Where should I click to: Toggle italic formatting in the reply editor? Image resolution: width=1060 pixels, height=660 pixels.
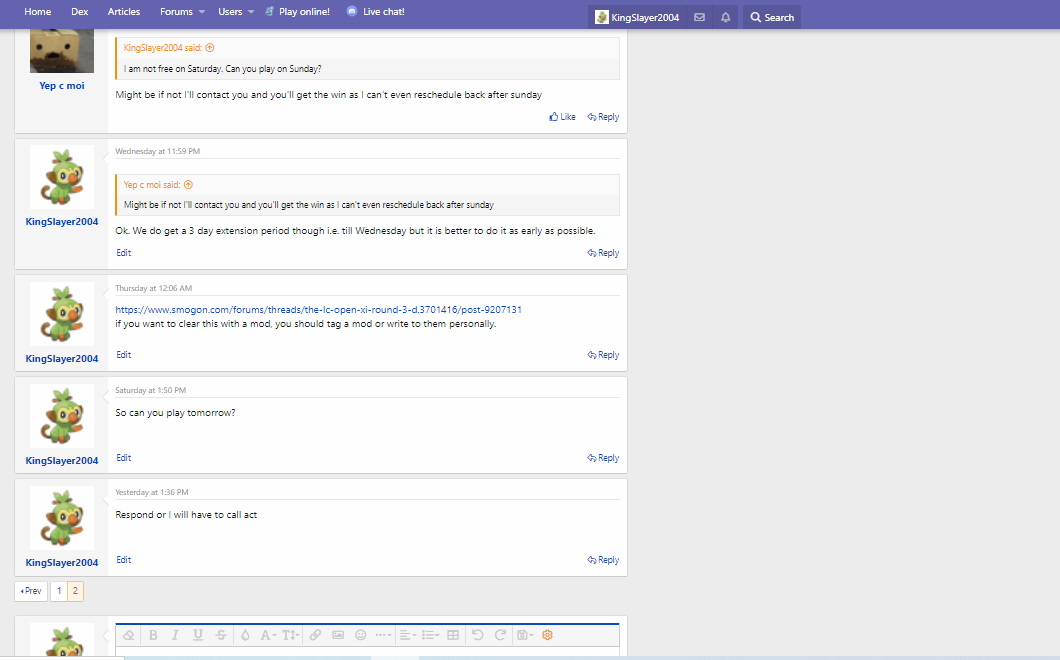click(x=175, y=635)
